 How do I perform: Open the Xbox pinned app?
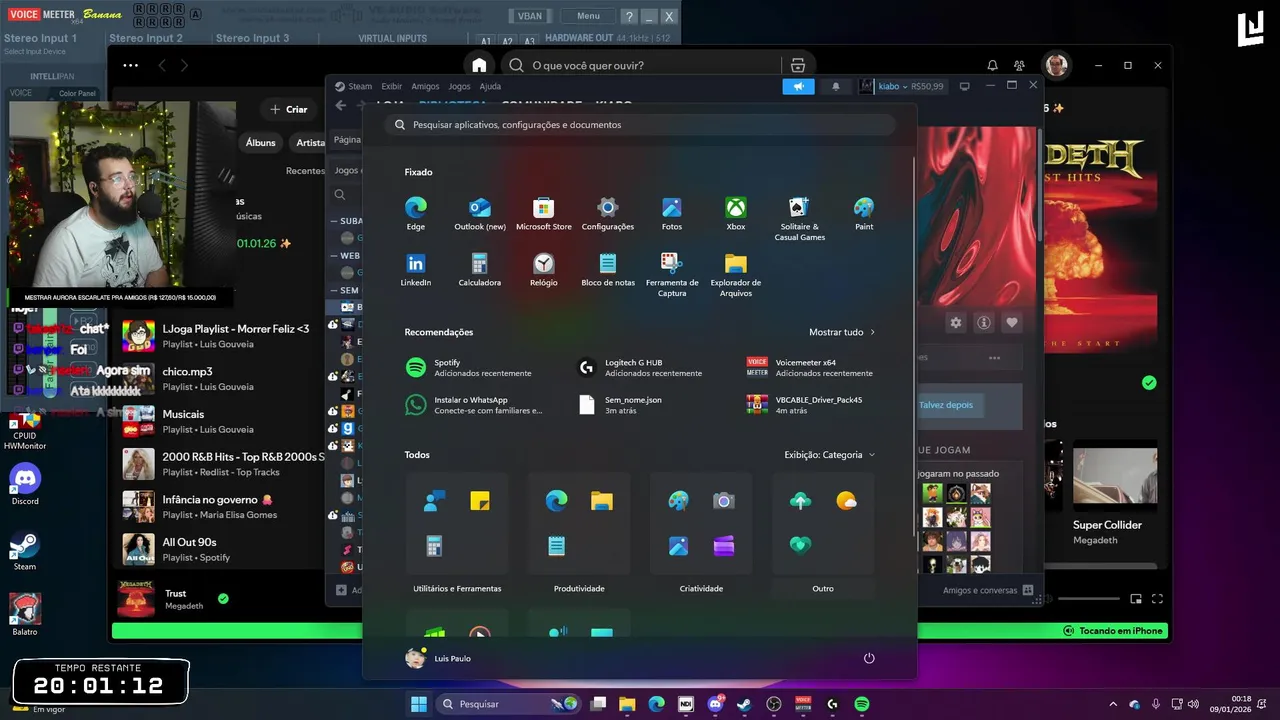(736, 213)
